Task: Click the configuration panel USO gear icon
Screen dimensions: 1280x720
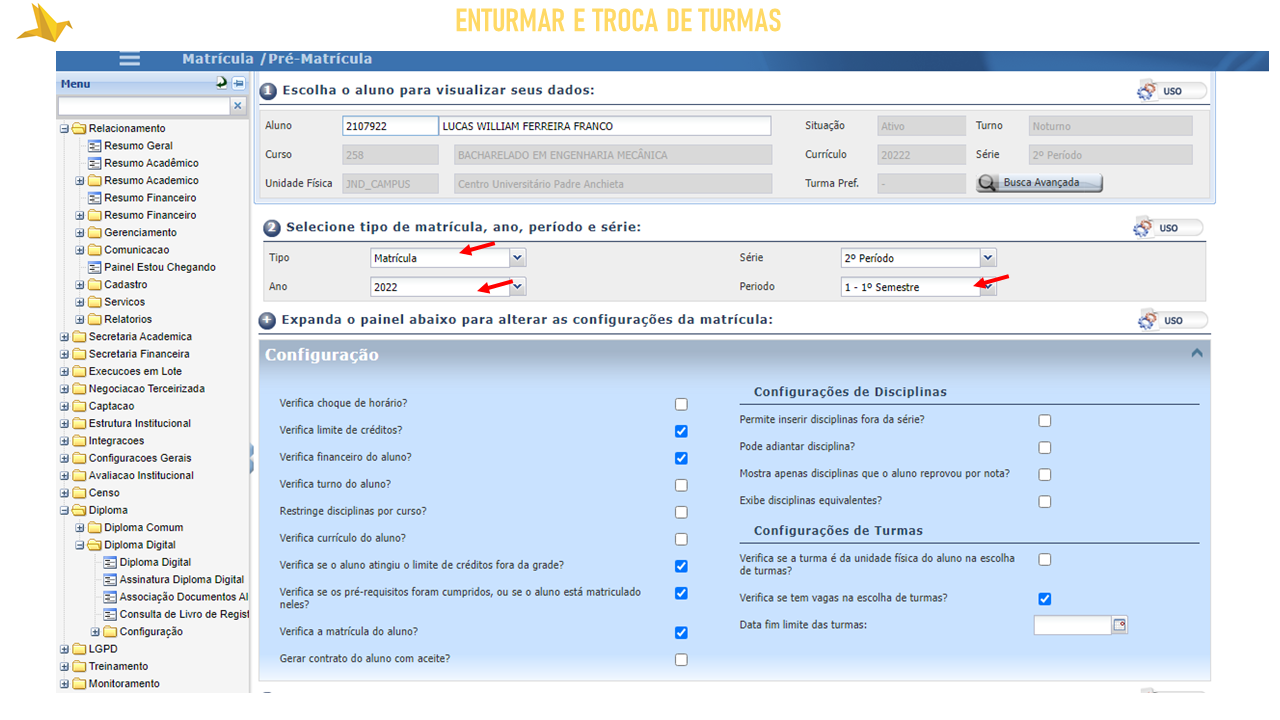Action: click(1148, 320)
